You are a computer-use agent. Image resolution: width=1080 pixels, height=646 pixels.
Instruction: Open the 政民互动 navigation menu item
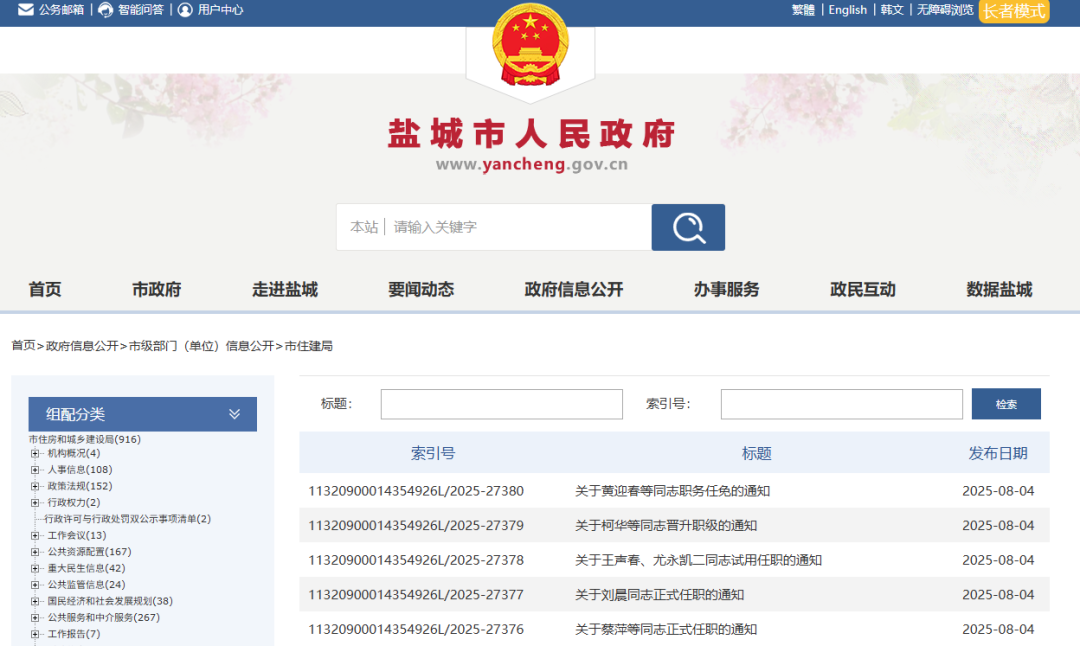click(862, 289)
